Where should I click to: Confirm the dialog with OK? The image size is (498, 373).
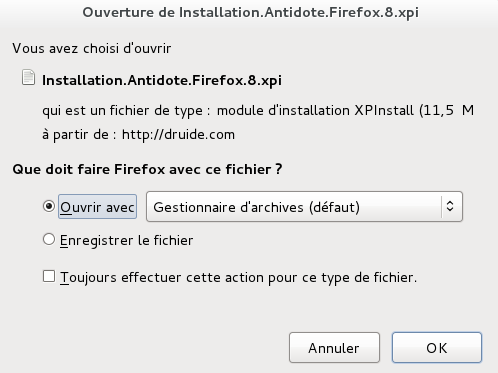pyautogui.click(x=437, y=348)
